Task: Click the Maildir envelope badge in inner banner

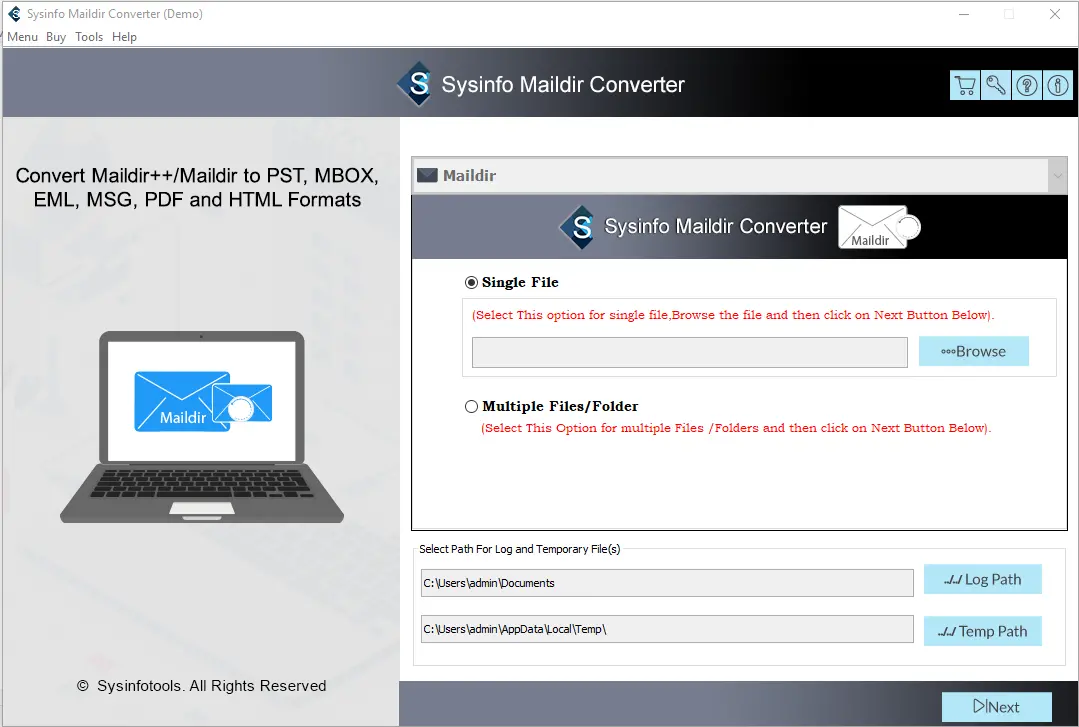Action: tap(879, 226)
